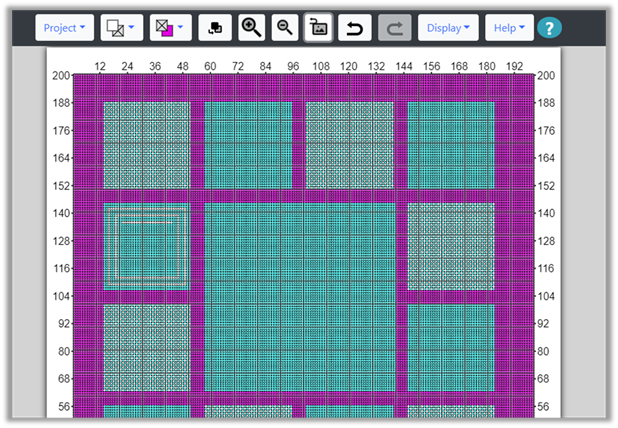Screen dimensions: 618x428
Task: Select the concentric square pattern block
Action: coord(147,247)
